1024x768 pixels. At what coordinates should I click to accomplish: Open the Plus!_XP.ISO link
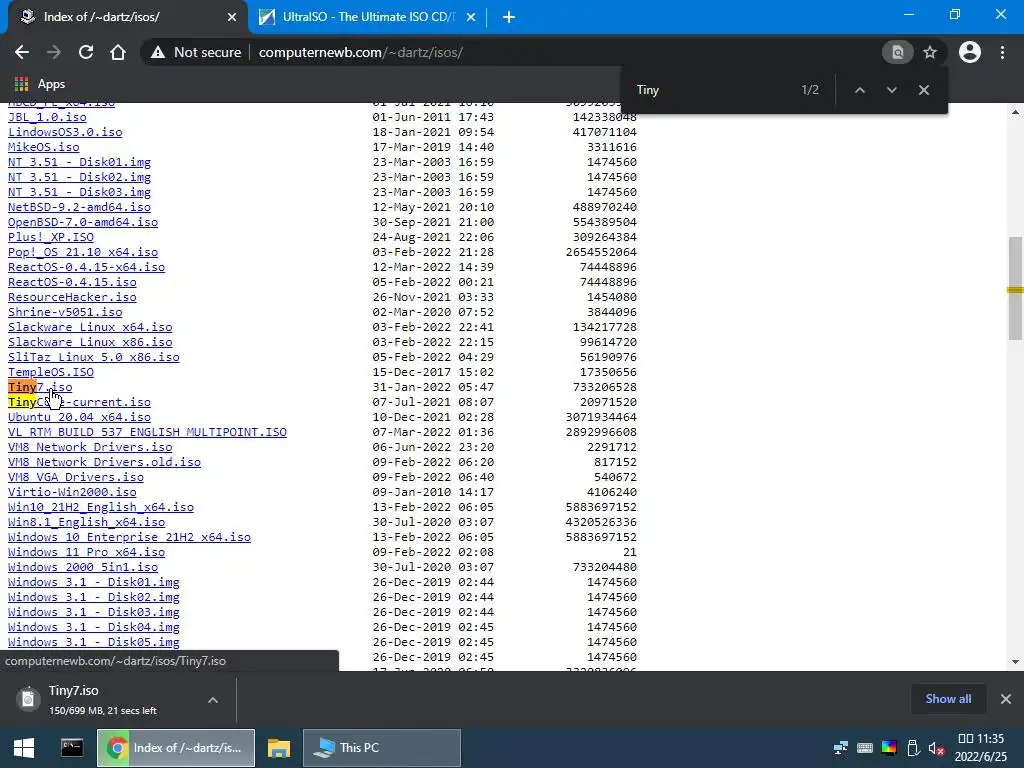point(51,237)
